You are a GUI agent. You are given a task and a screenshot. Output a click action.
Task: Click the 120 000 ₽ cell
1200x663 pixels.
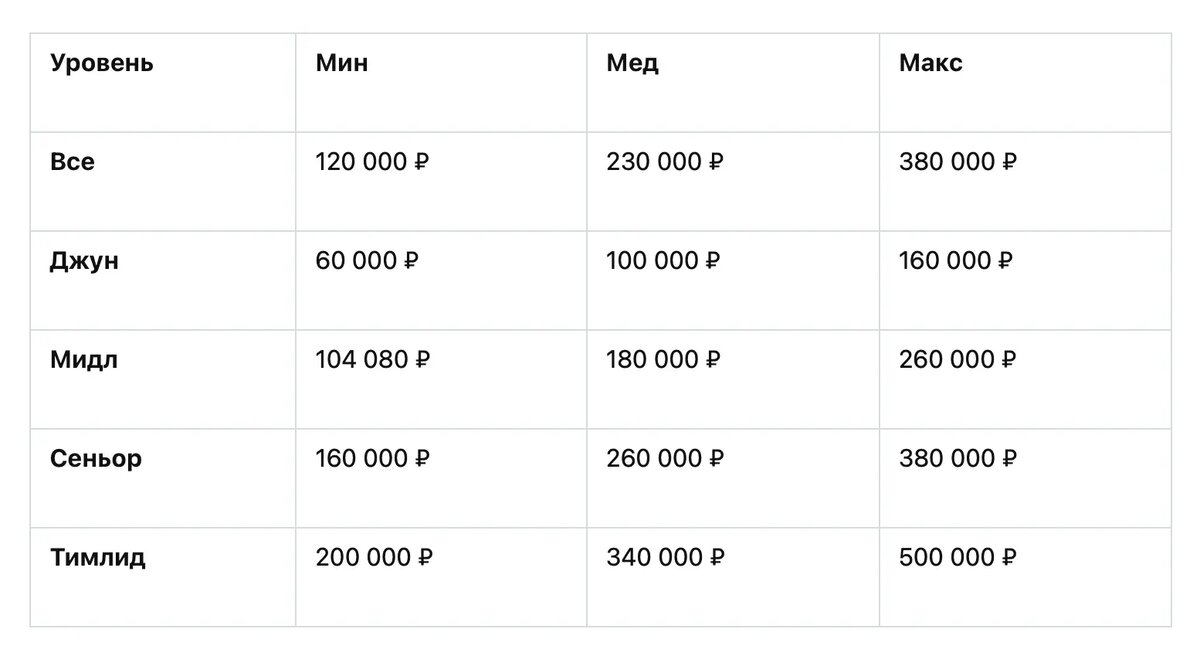(x=372, y=162)
